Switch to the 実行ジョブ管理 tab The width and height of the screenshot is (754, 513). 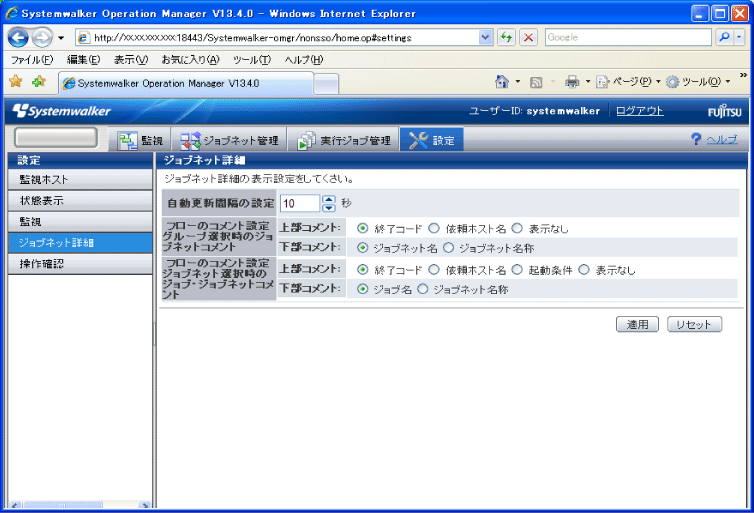[343, 140]
